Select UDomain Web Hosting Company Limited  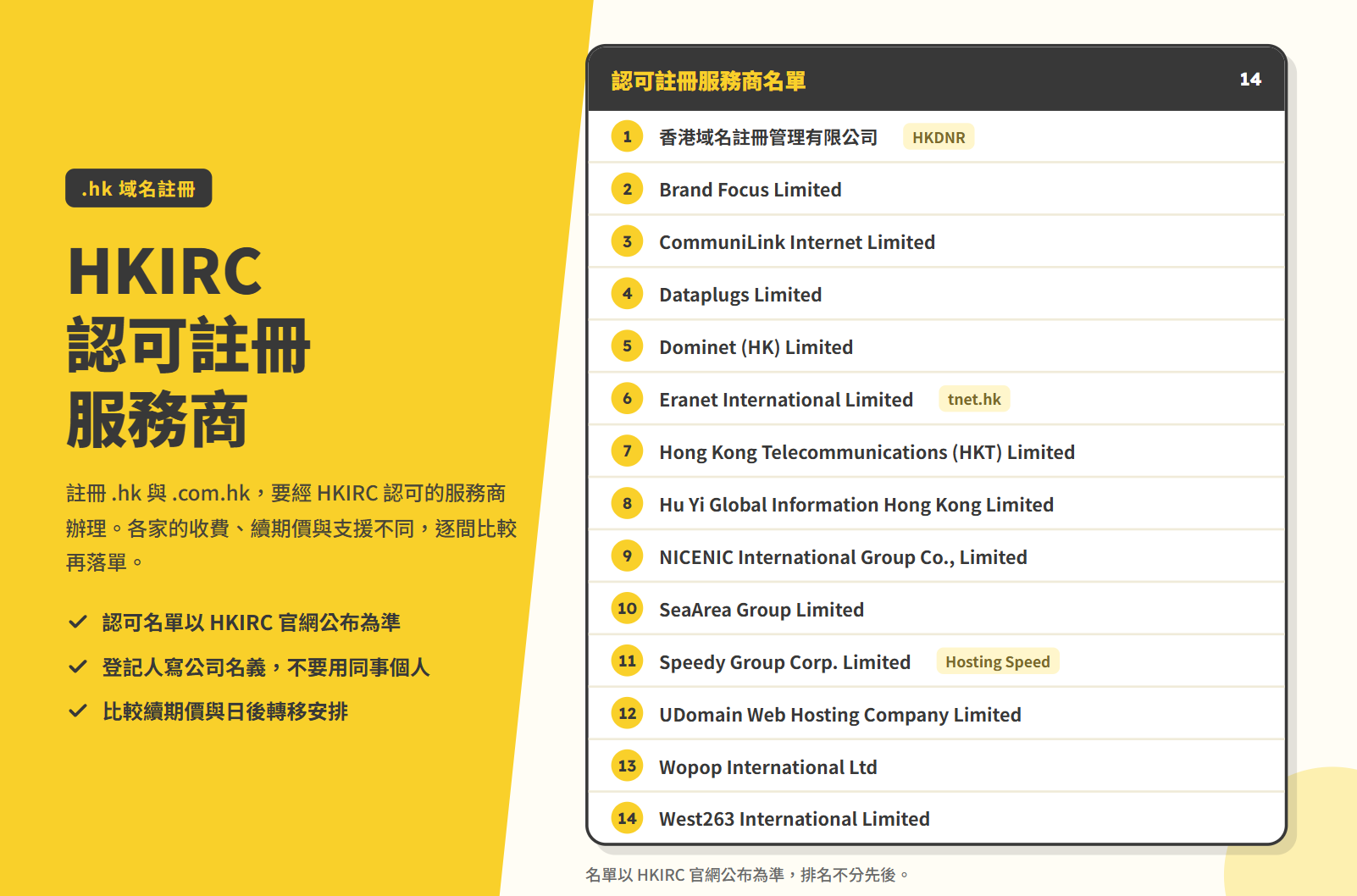936,714
